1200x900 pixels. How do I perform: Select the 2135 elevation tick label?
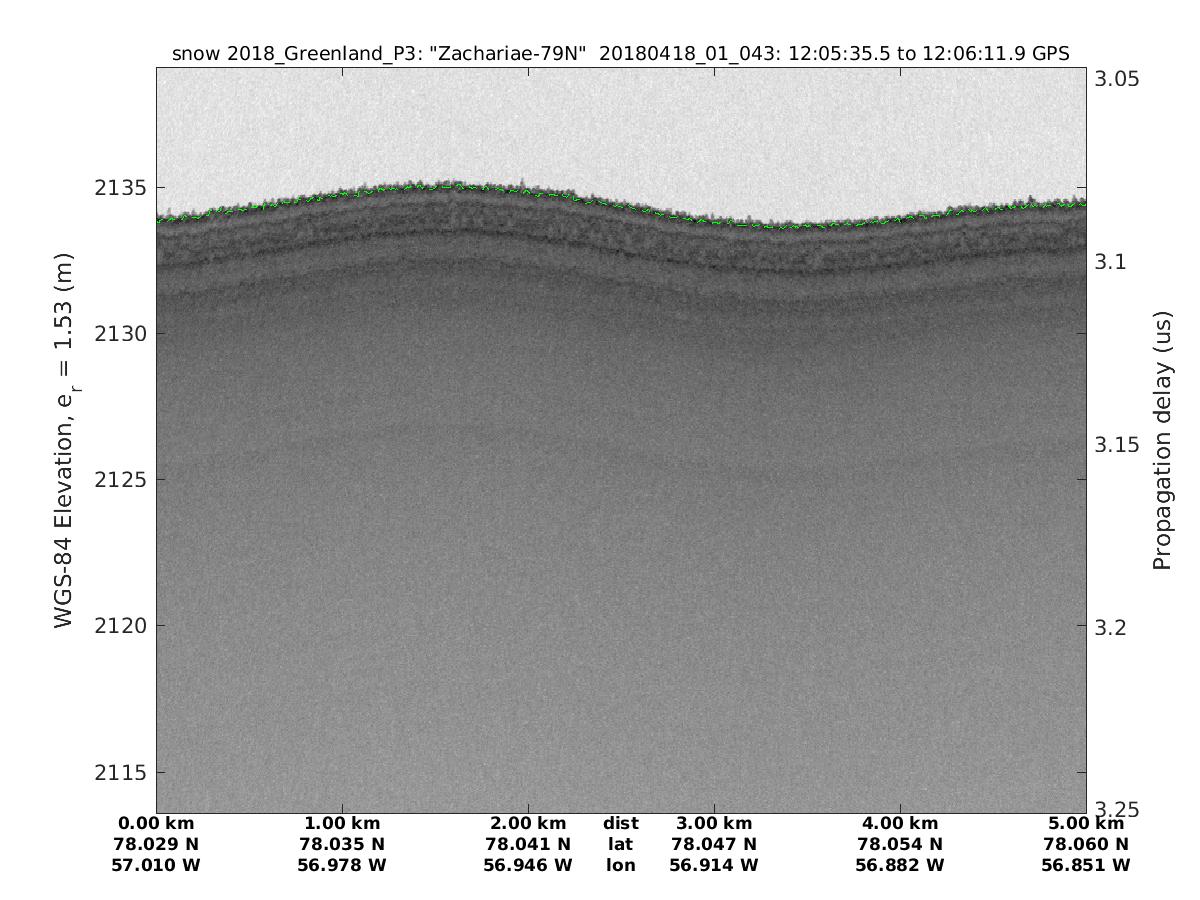pos(121,187)
